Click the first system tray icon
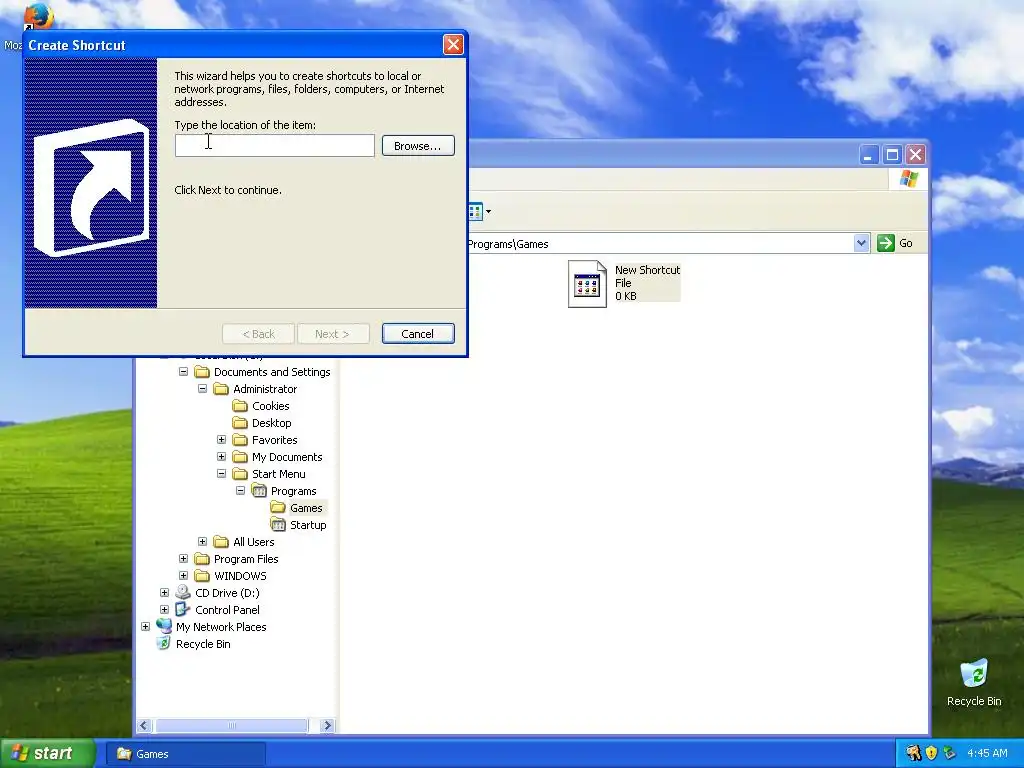 point(913,753)
